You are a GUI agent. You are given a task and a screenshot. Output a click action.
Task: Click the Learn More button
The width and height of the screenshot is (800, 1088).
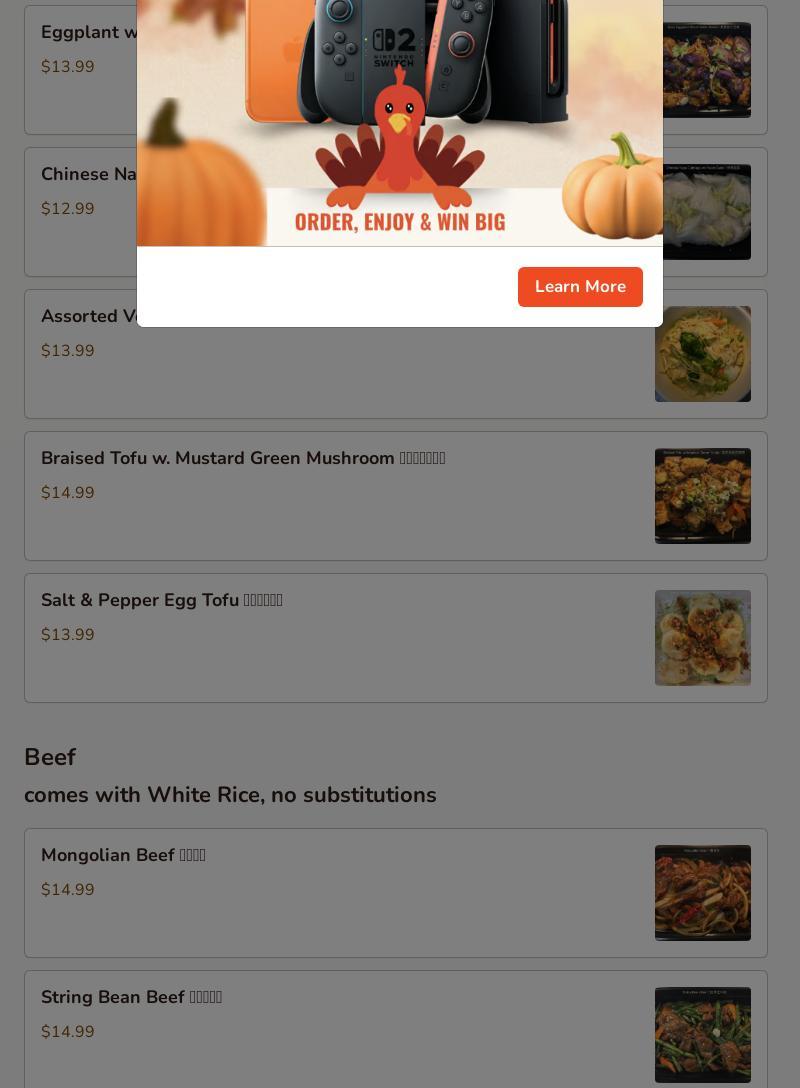pos(580,287)
